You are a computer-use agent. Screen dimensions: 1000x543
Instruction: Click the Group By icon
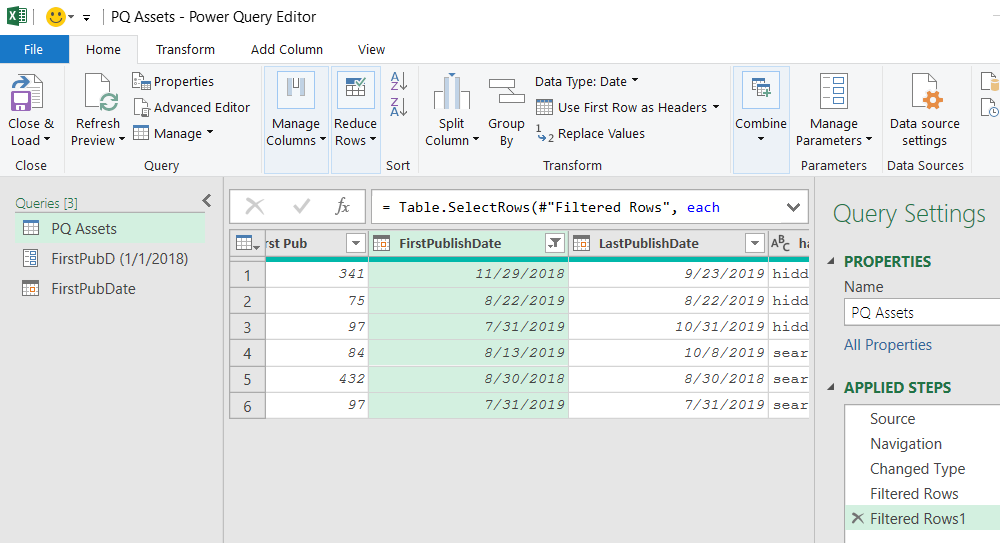(x=506, y=91)
